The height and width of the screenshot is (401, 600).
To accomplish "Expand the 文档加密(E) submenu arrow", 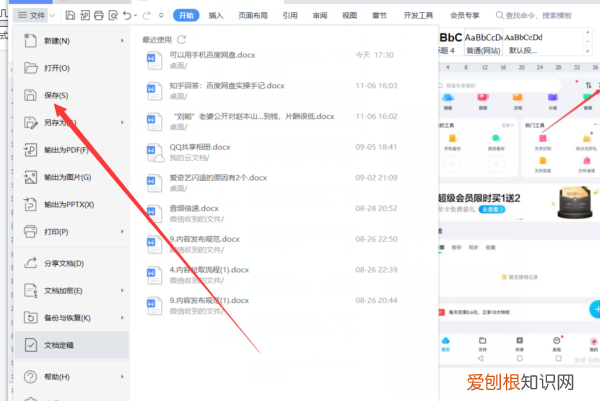I will coord(122,290).
